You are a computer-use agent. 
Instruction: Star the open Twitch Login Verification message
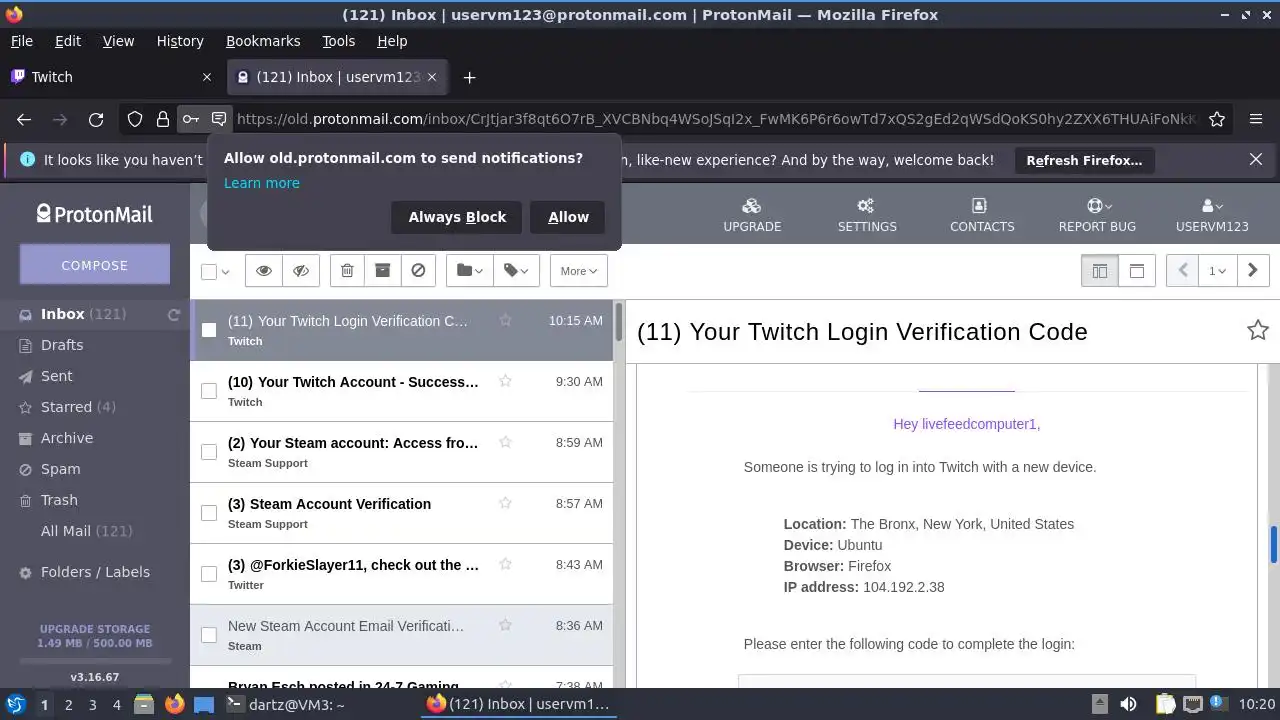point(1257,330)
